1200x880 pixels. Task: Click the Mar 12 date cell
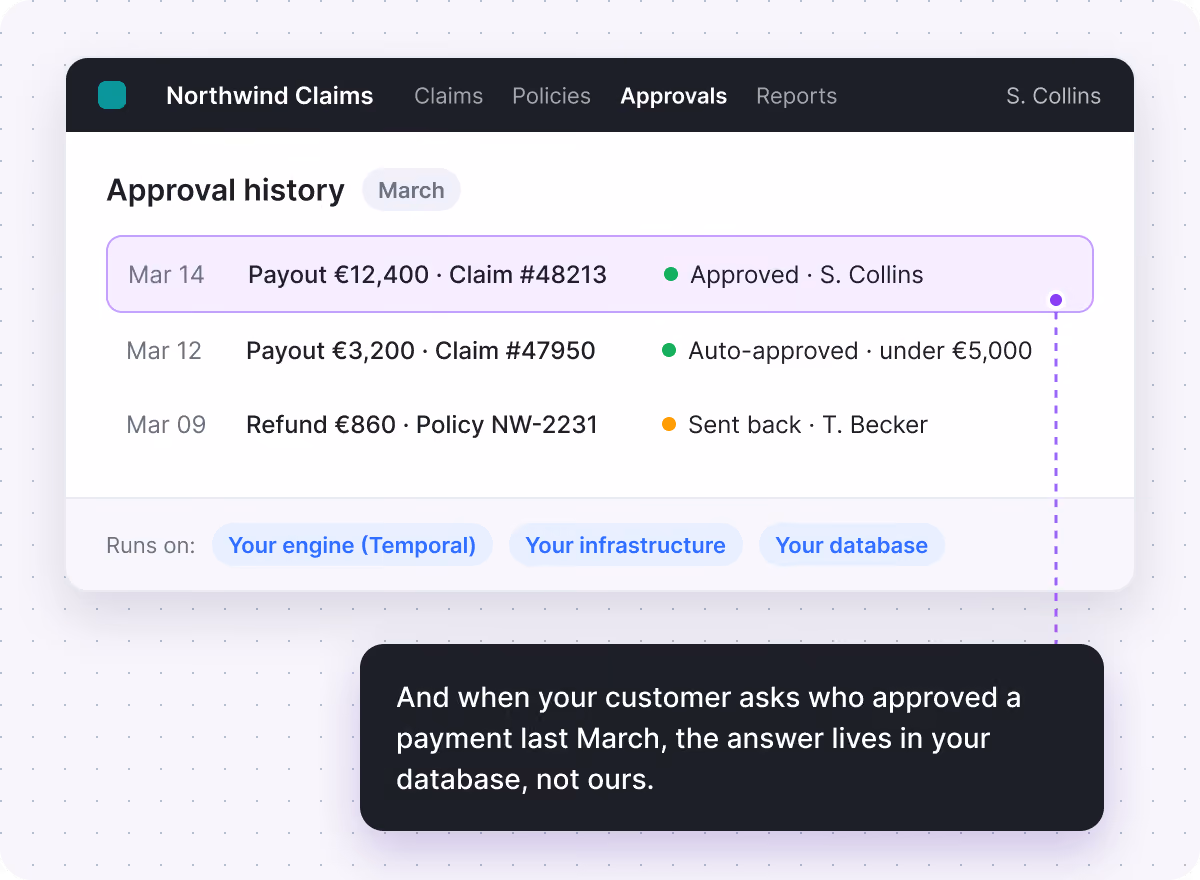164,351
